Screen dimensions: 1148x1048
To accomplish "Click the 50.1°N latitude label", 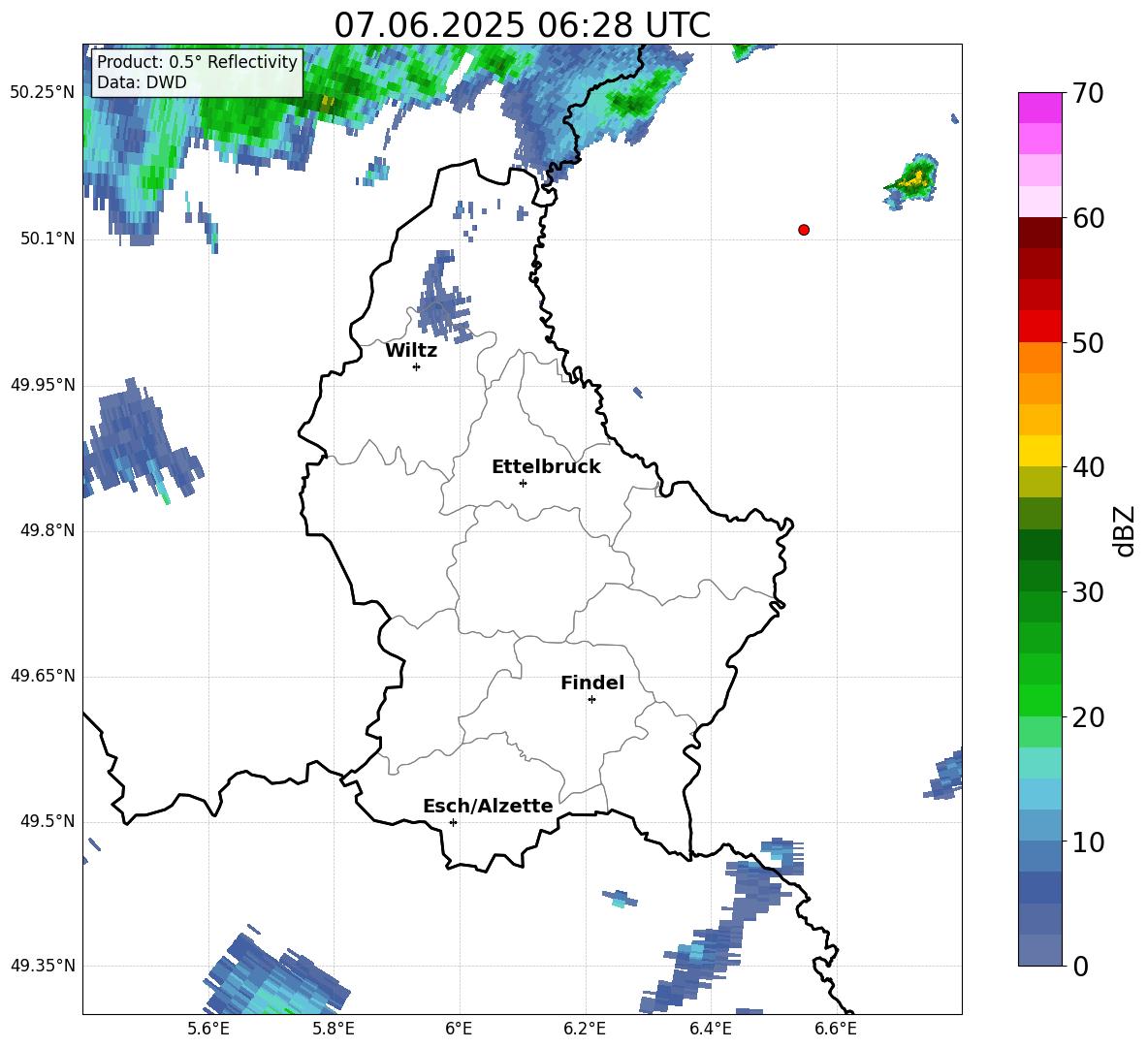I will pyautogui.click(x=47, y=238).
